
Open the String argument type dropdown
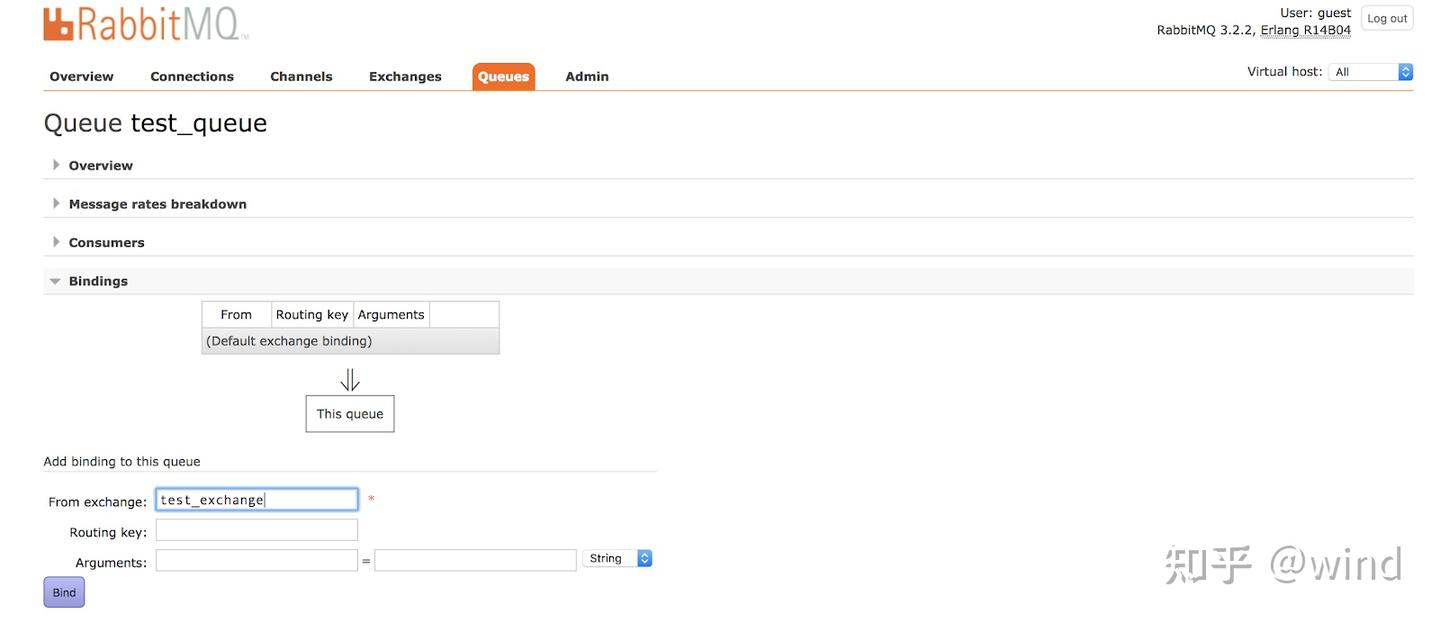616,558
